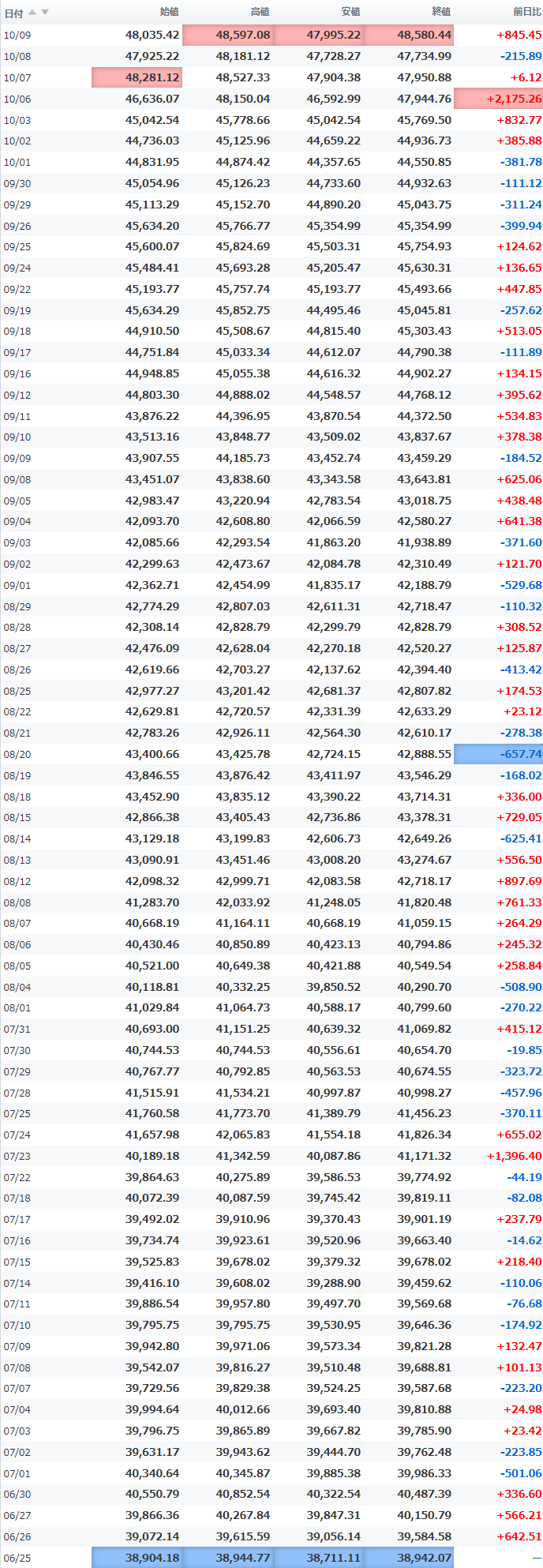Select the 08/20 date cell
The image size is (543, 1568).
pos(17,755)
